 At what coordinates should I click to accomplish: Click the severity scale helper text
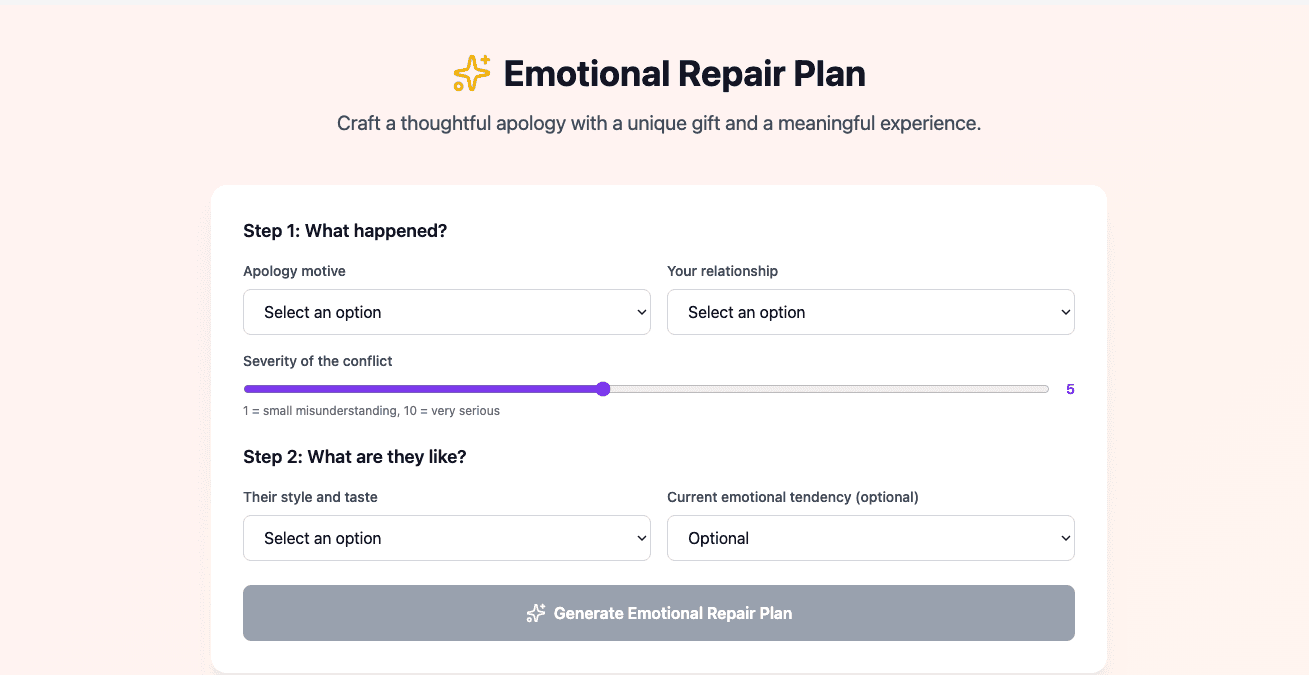pos(371,410)
